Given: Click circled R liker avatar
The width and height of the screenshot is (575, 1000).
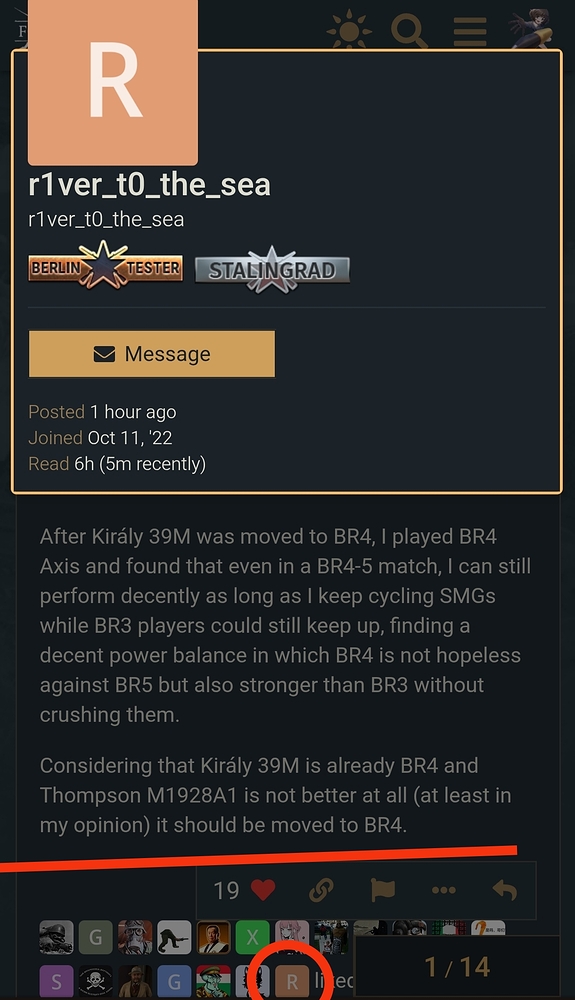Looking at the screenshot, I should click(x=292, y=982).
